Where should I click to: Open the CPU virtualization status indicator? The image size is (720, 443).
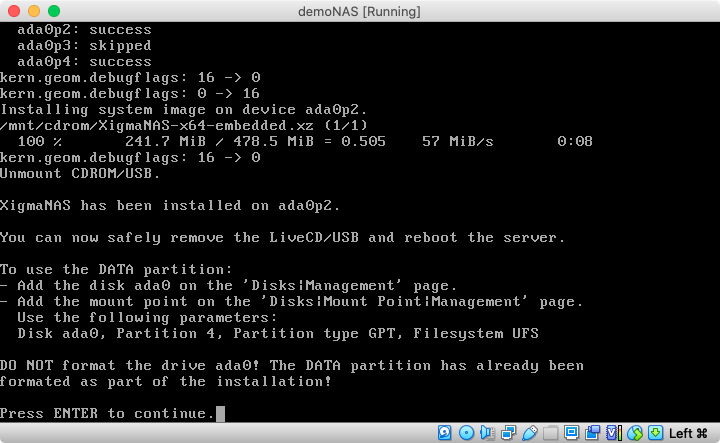pyautogui.click(x=614, y=433)
